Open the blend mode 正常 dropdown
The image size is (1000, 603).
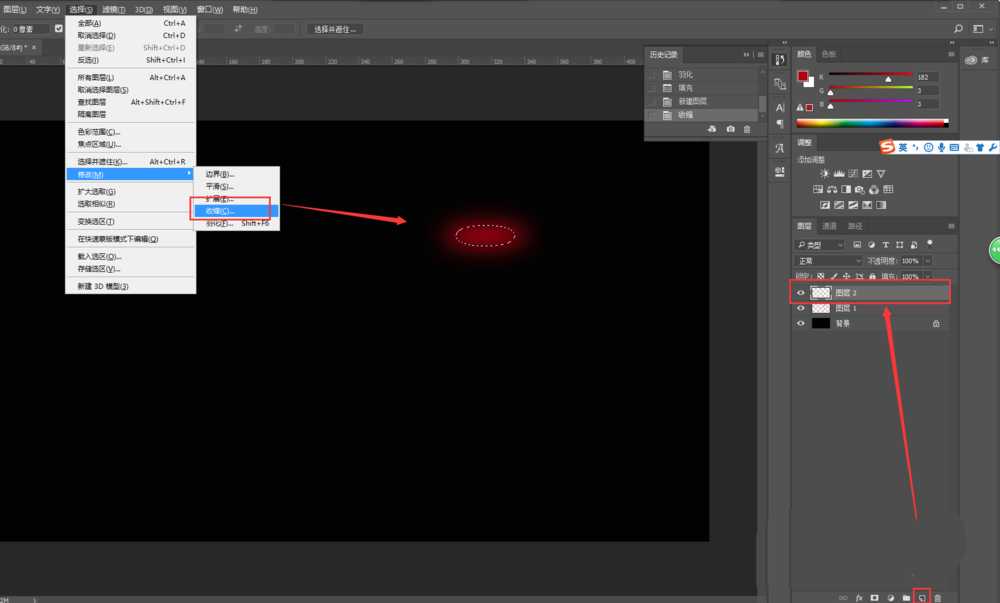pyautogui.click(x=828, y=260)
